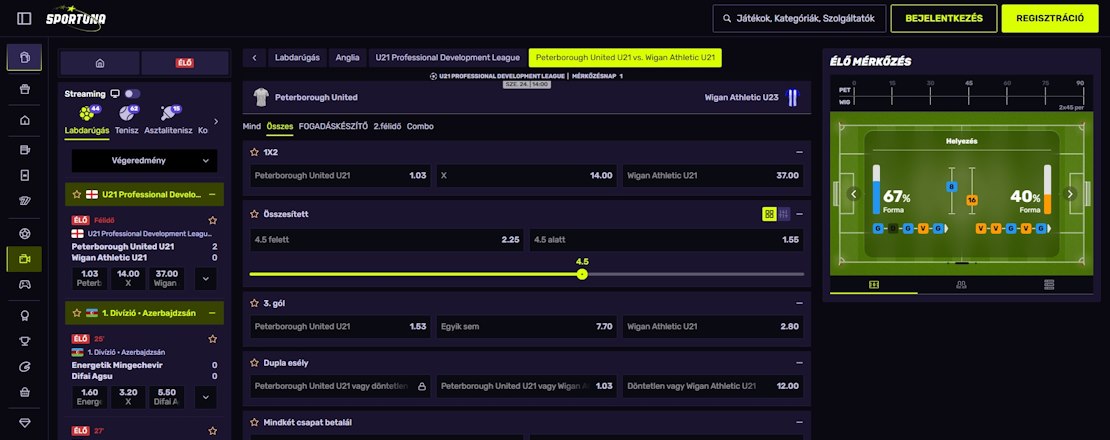
Task: Open the gift box promotions icon in the left rail
Action: [x=25, y=89]
